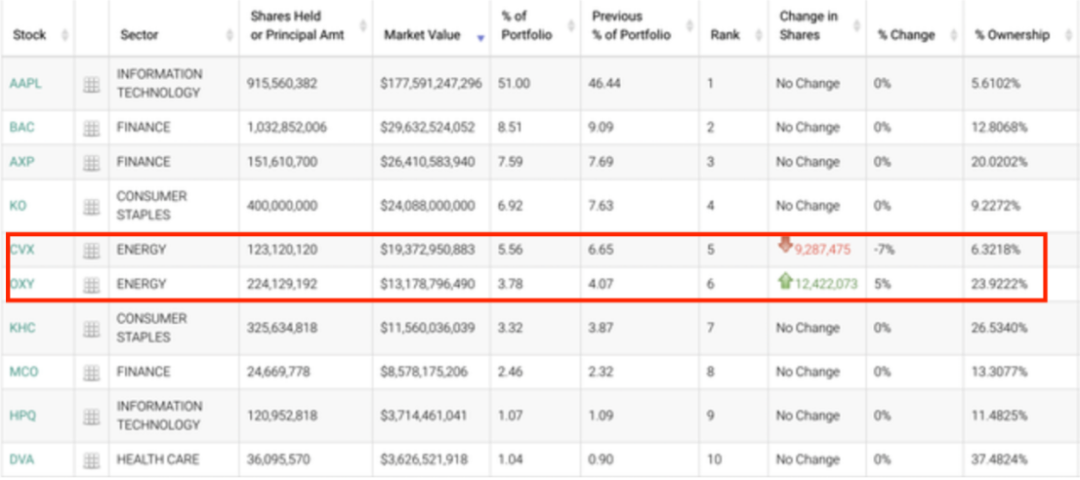Select the 12,422,073 share change value
1080x480 pixels.
[827, 284]
